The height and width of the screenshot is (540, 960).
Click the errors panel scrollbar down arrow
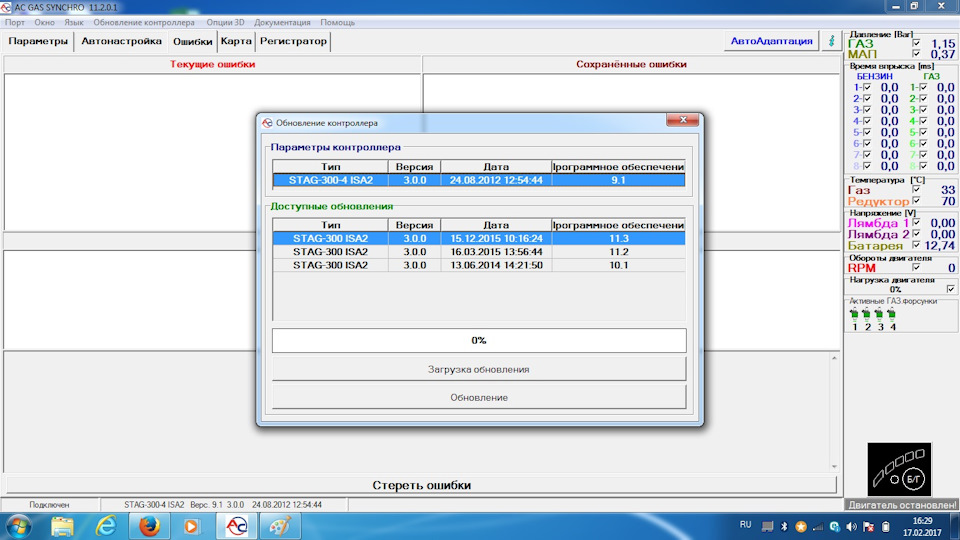click(x=834, y=467)
